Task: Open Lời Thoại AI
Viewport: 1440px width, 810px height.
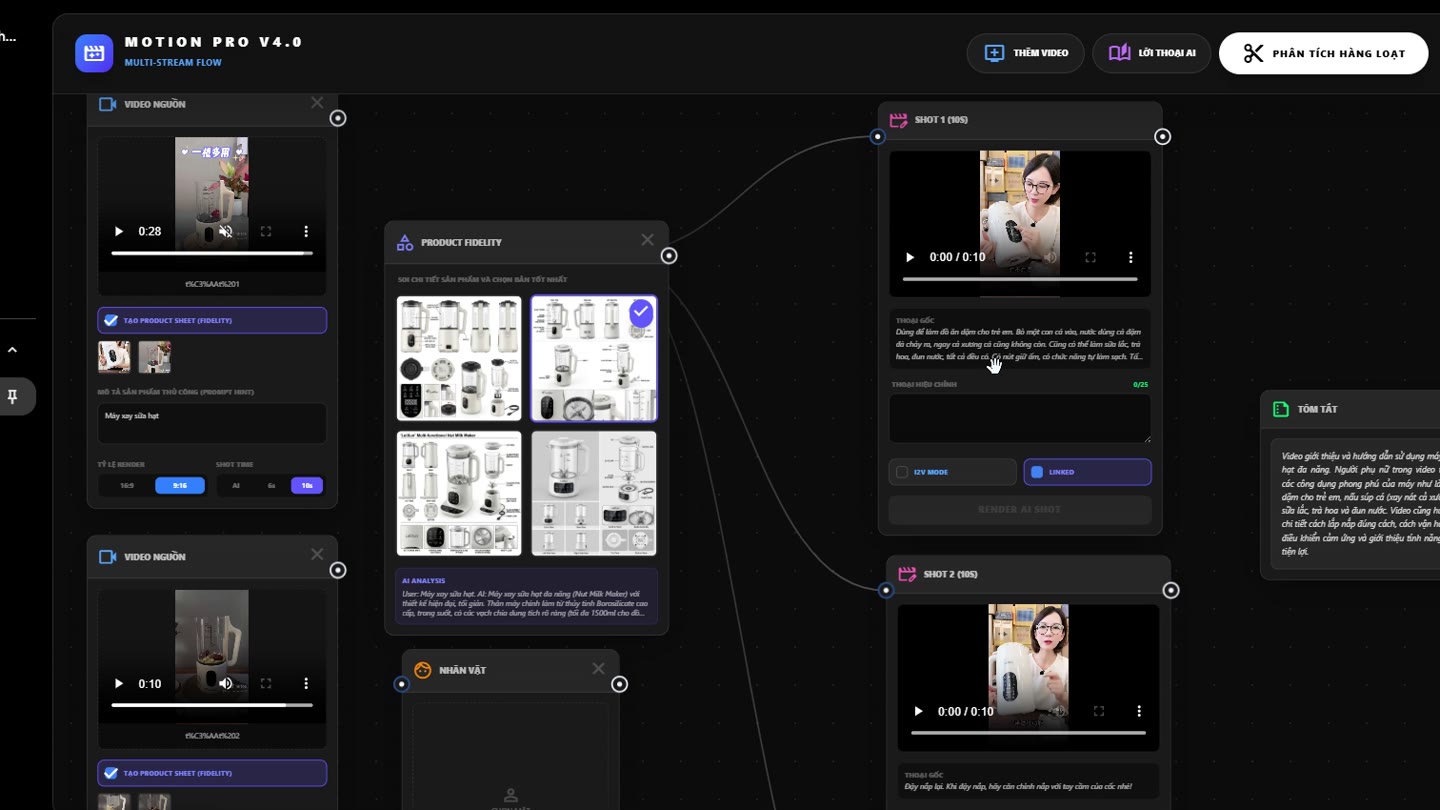Action: (1152, 53)
